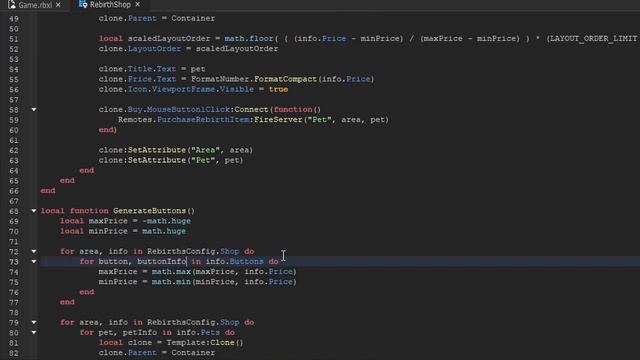Close the RebirthShop tab
640x360 pixels.
pos(138,4)
